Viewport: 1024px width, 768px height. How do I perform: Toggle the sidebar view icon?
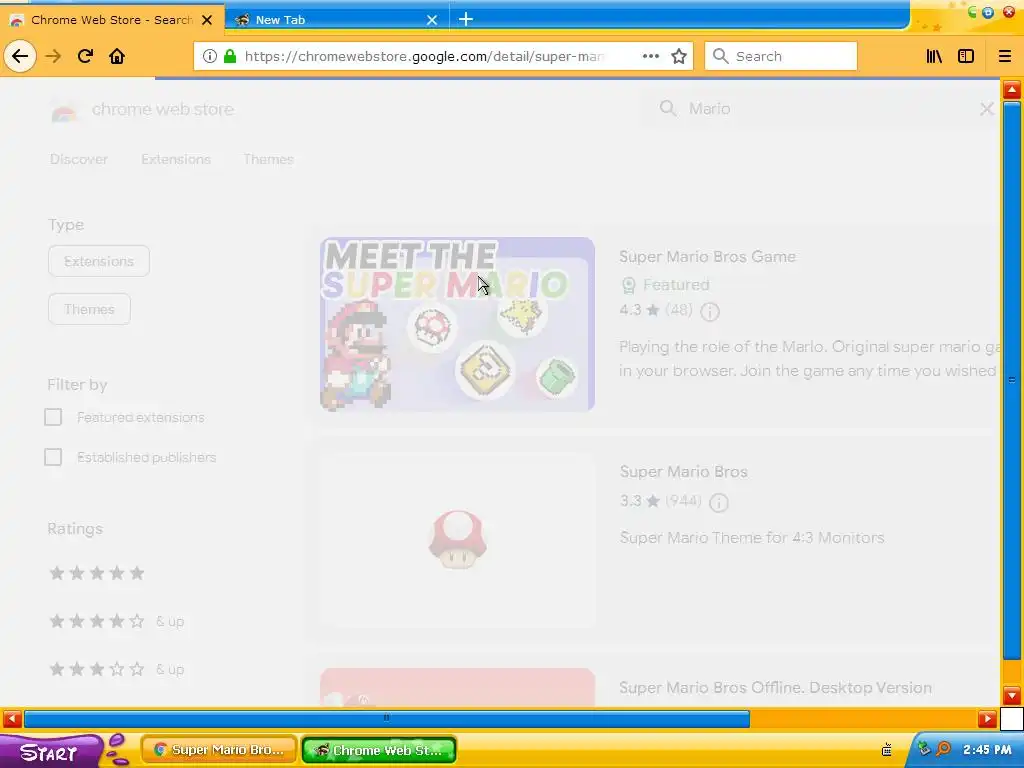(966, 56)
